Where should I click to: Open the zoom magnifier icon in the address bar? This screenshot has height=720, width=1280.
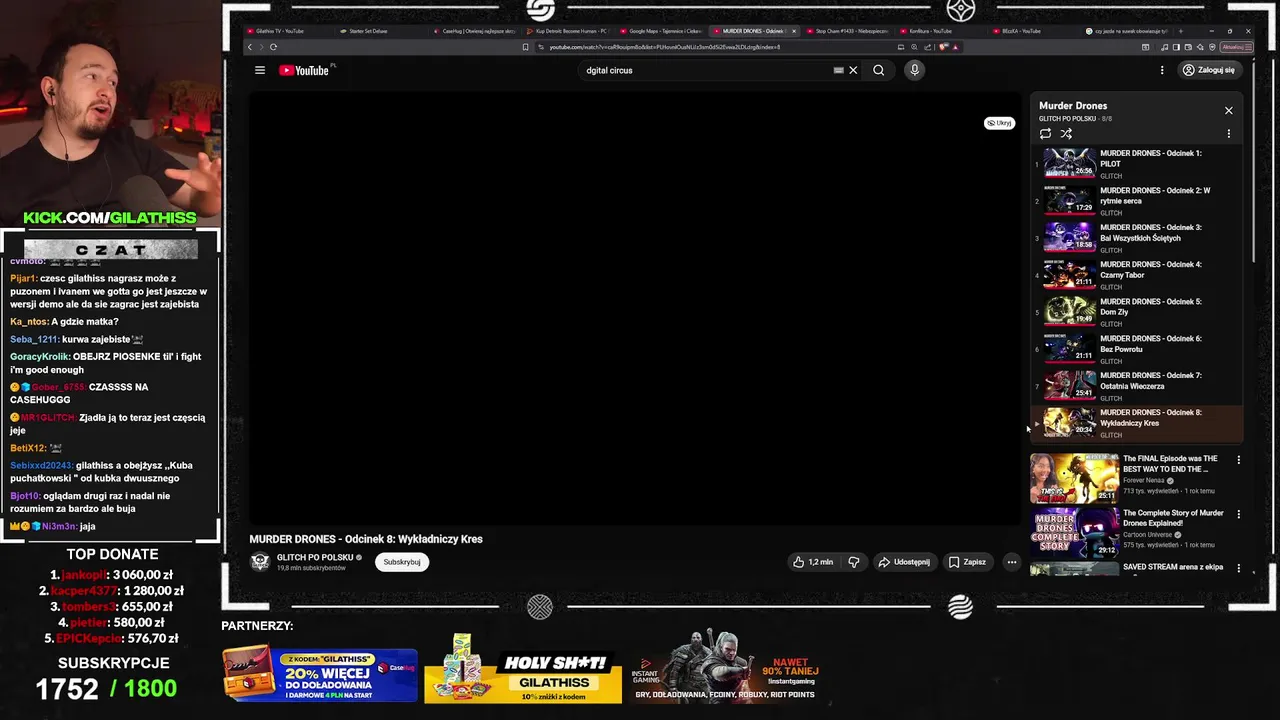click(x=913, y=47)
